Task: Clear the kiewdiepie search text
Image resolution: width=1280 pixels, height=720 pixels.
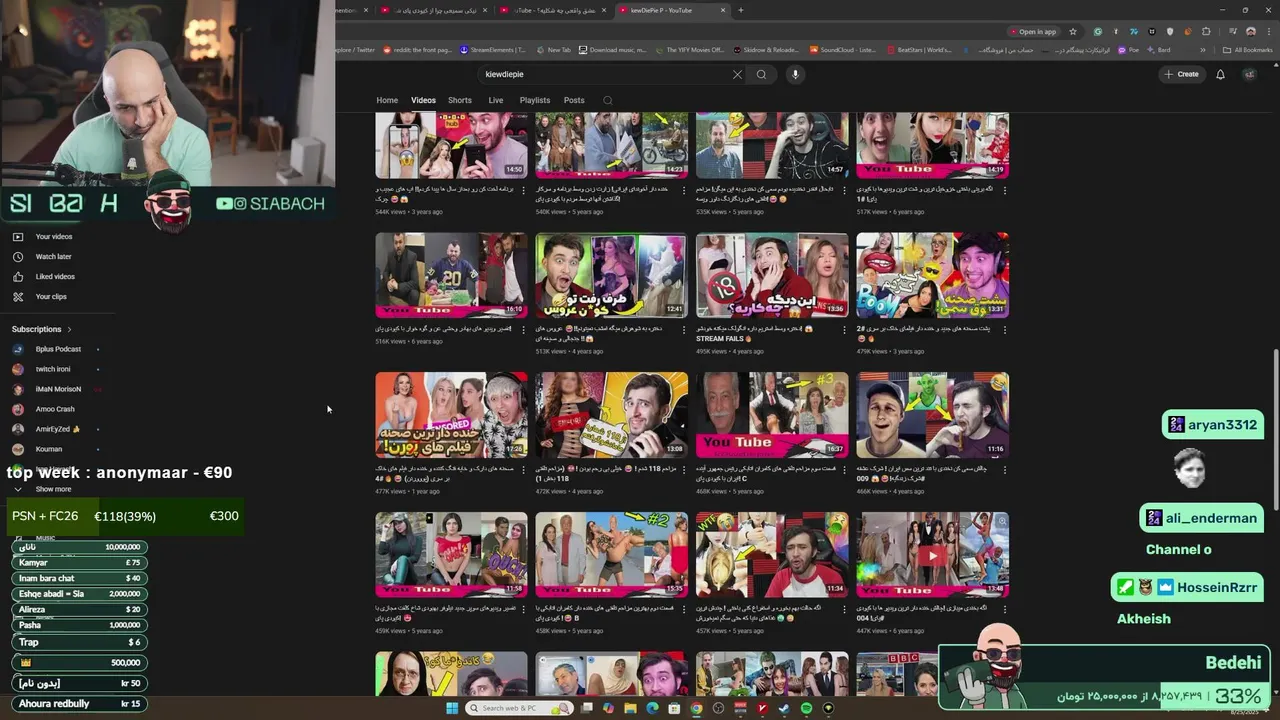Action: pyautogui.click(x=737, y=74)
